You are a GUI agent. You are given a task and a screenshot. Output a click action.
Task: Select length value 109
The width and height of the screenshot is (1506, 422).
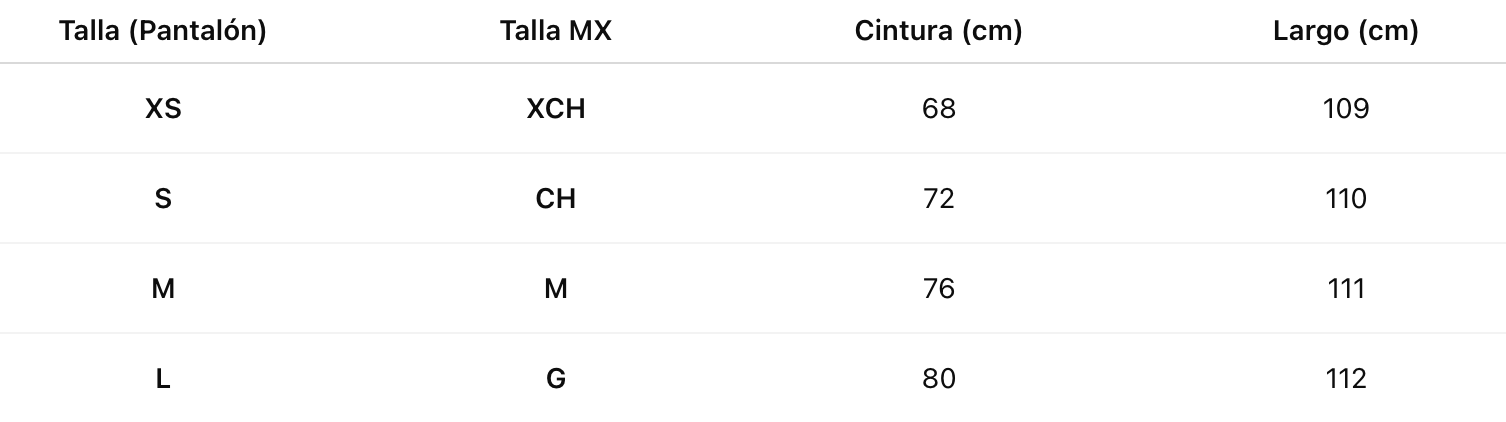click(x=1345, y=108)
